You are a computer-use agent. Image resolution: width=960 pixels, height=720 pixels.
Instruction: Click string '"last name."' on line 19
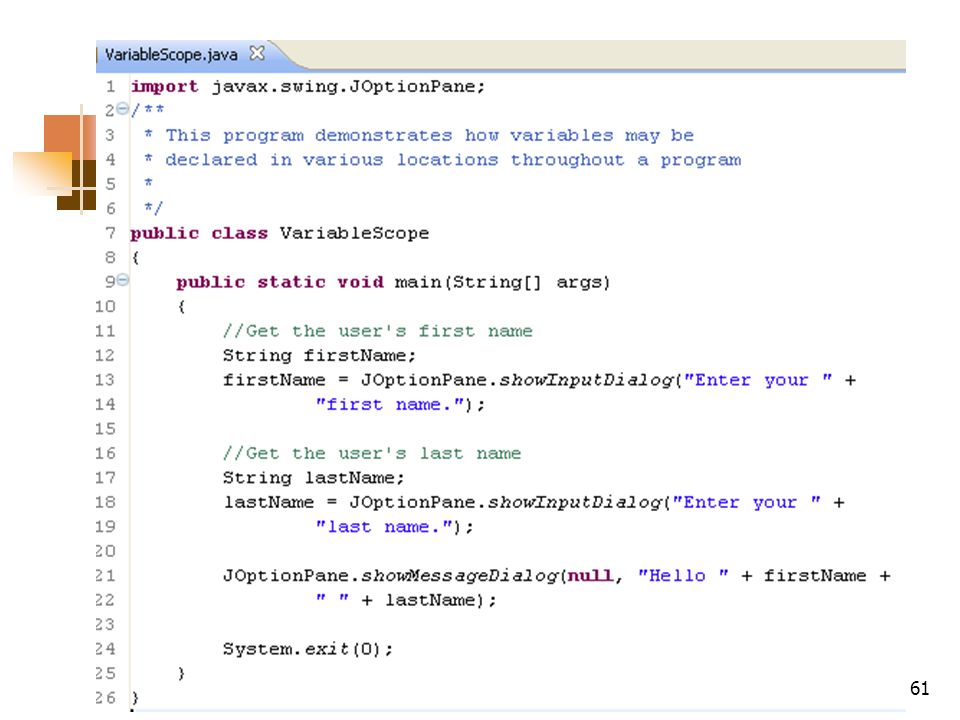coord(384,527)
